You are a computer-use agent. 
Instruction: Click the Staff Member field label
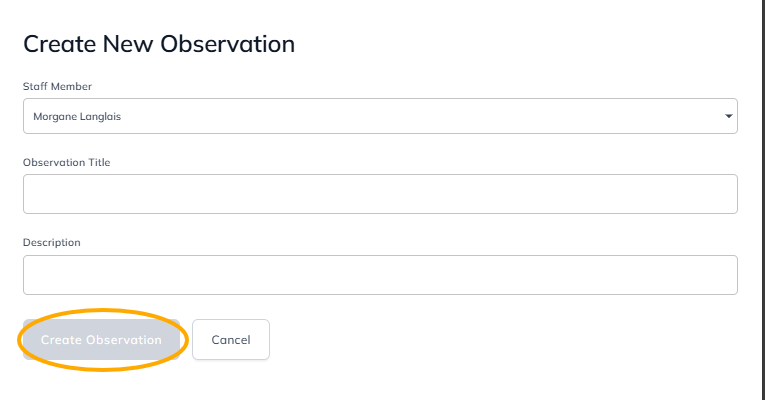[x=57, y=87]
